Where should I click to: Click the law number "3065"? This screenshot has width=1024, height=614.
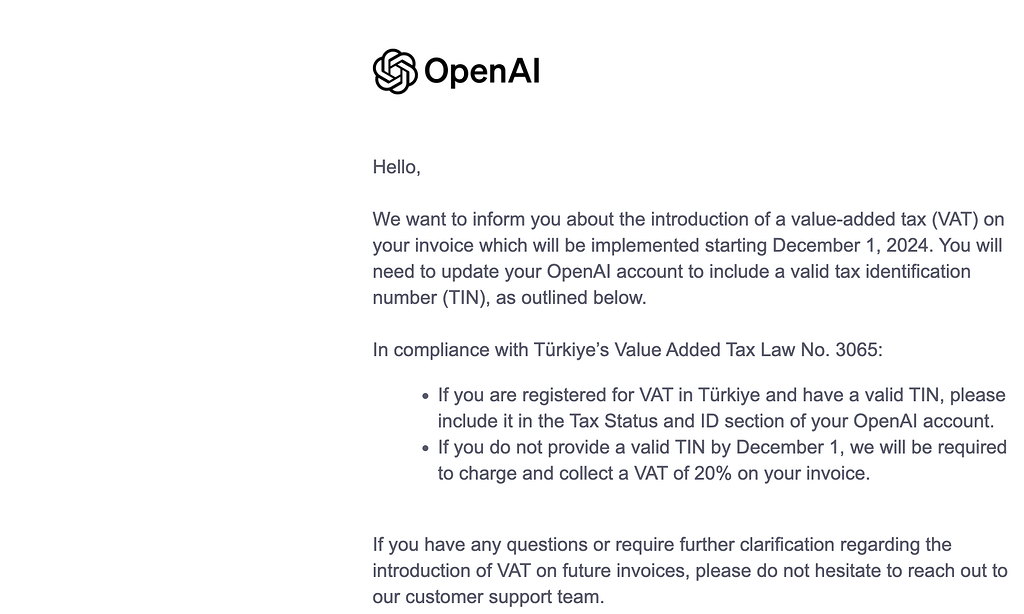[857, 350]
